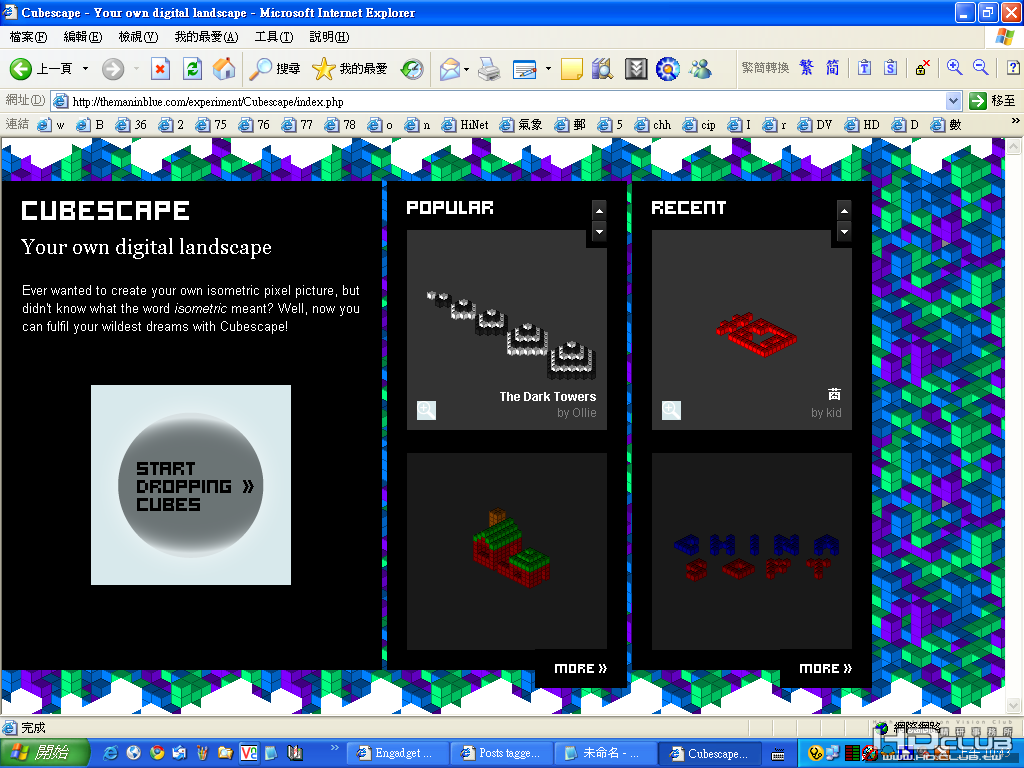Click Recent list scroll up arrow
Screen dimensions: 1024x768
[844, 210]
